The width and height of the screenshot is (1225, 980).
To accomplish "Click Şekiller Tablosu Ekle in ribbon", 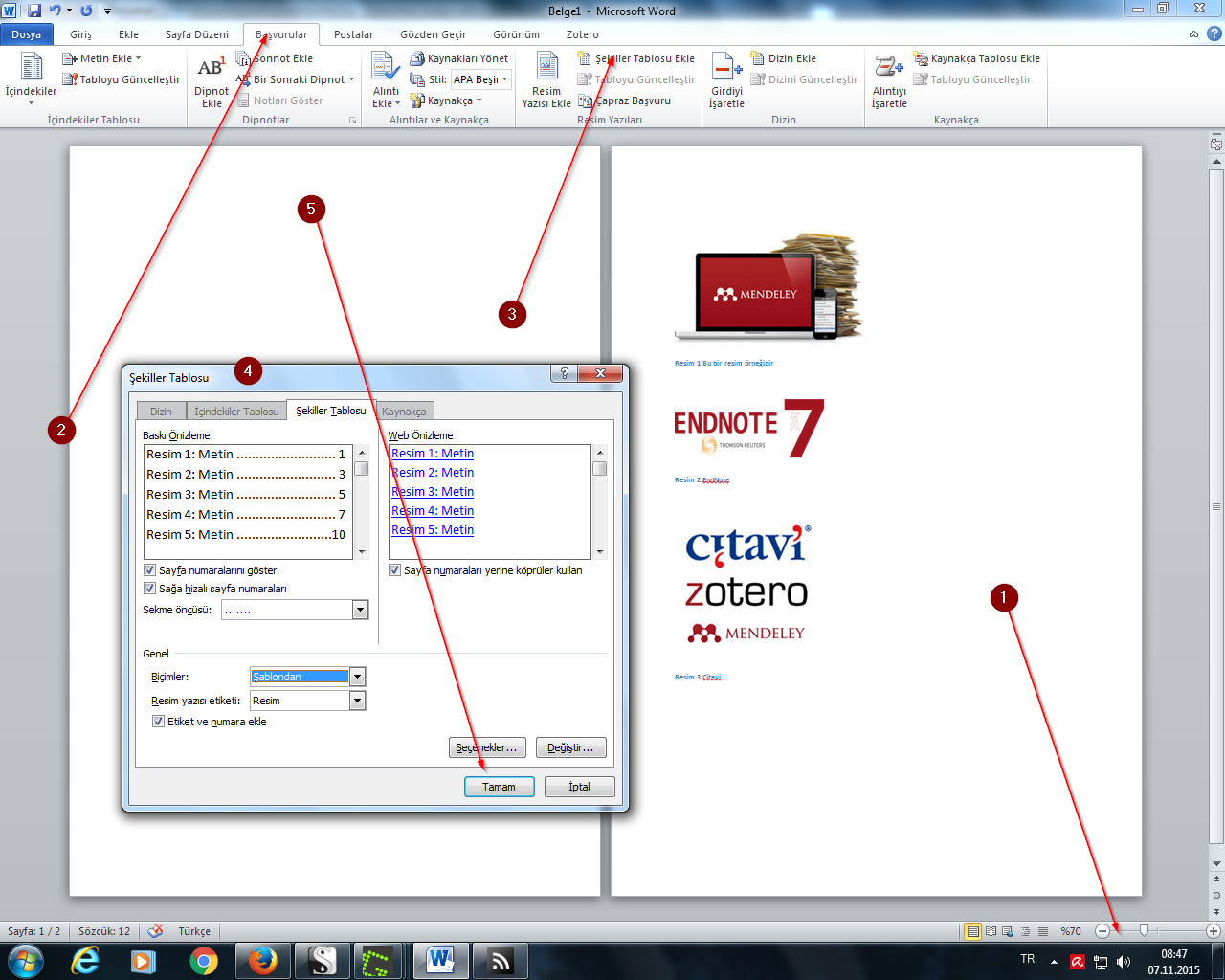I will [636, 58].
